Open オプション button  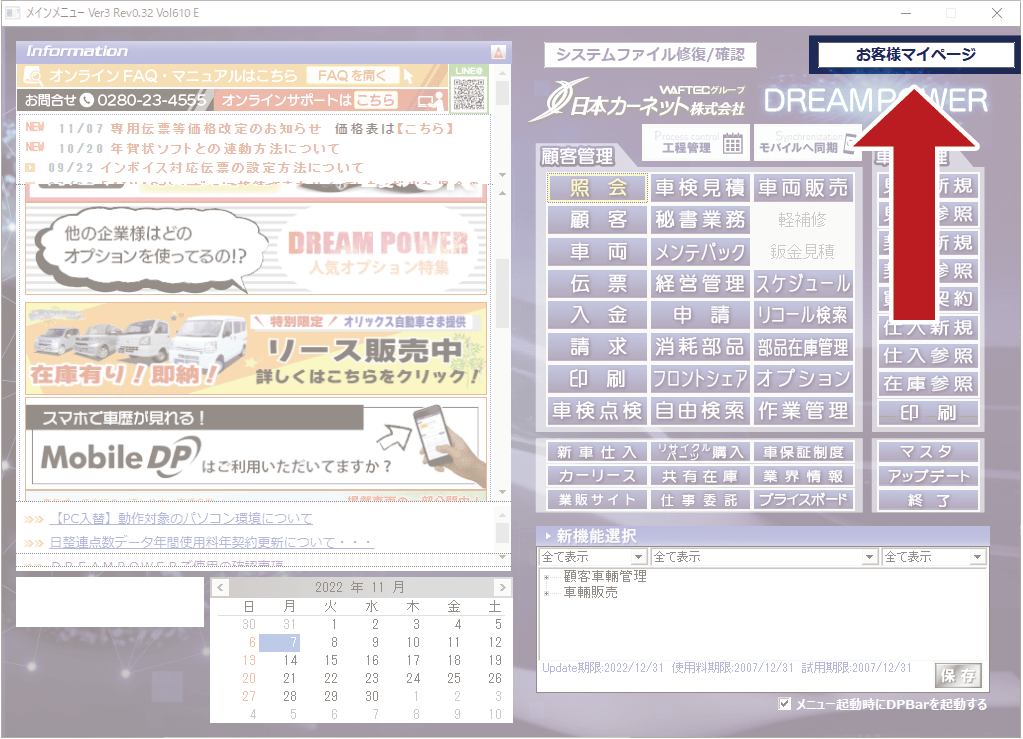click(803, 379)
